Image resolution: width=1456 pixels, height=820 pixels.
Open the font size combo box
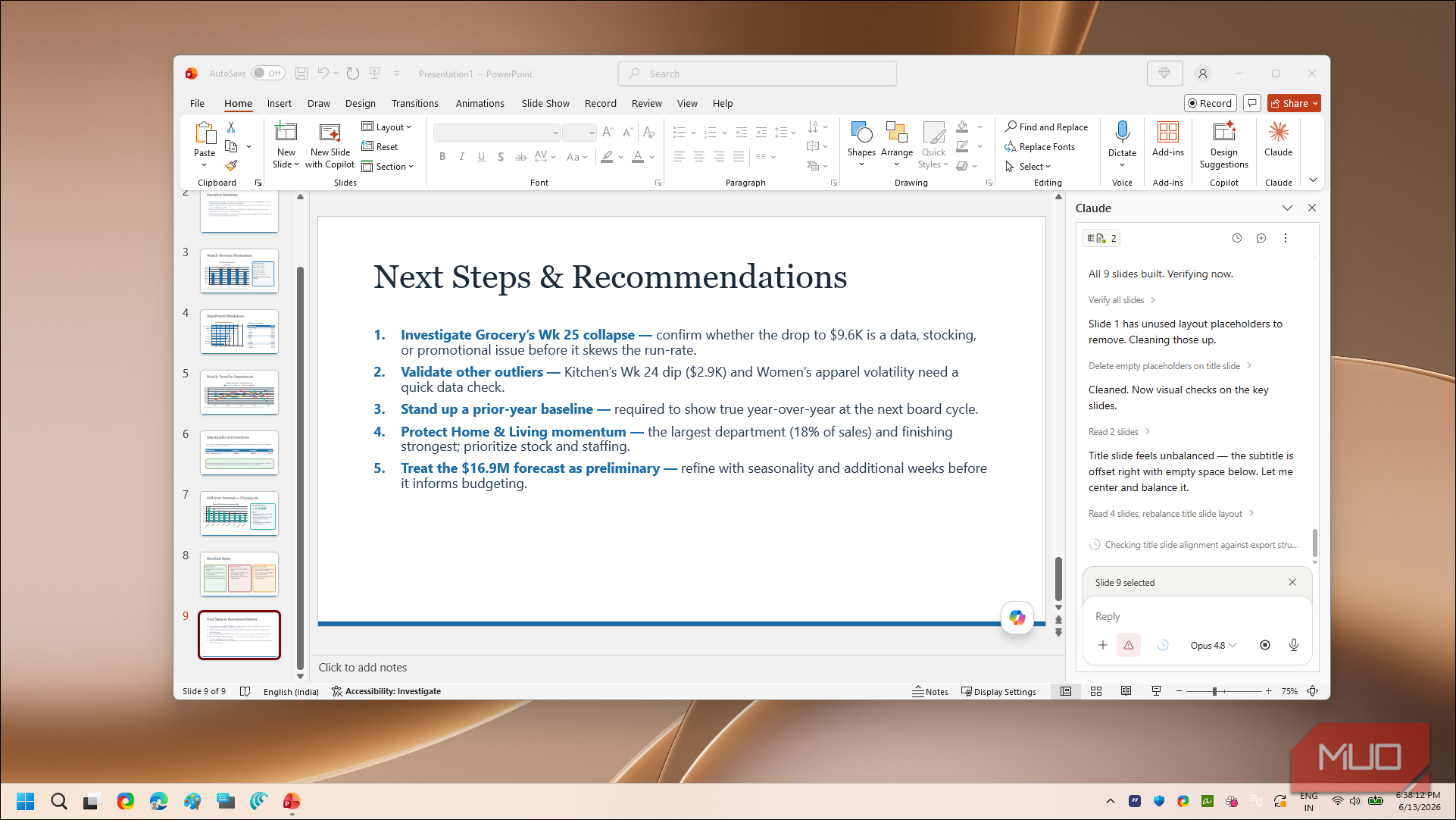pos(580,133)
